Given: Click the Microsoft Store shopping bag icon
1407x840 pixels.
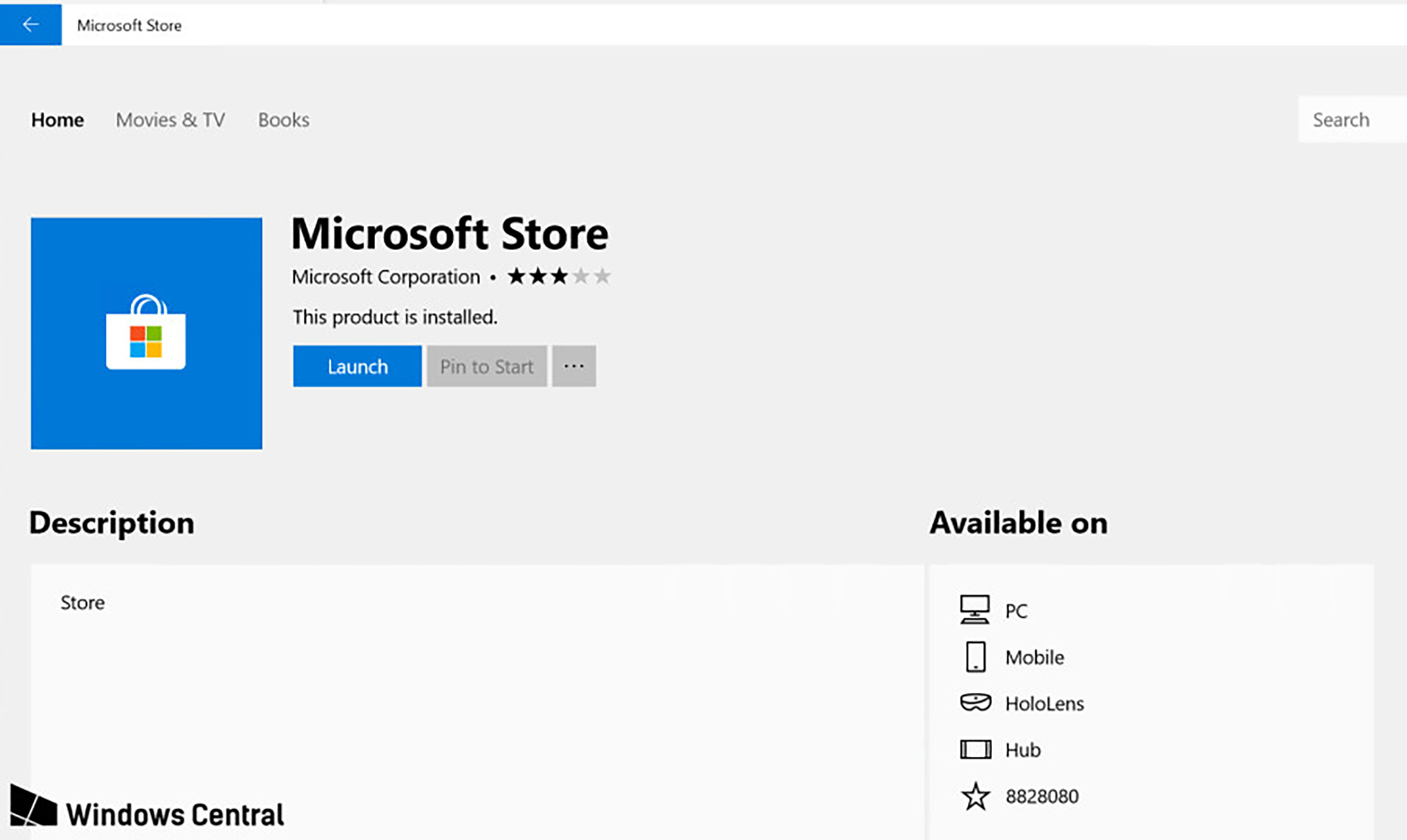Looking at the screenshot, I should [146, 333].
